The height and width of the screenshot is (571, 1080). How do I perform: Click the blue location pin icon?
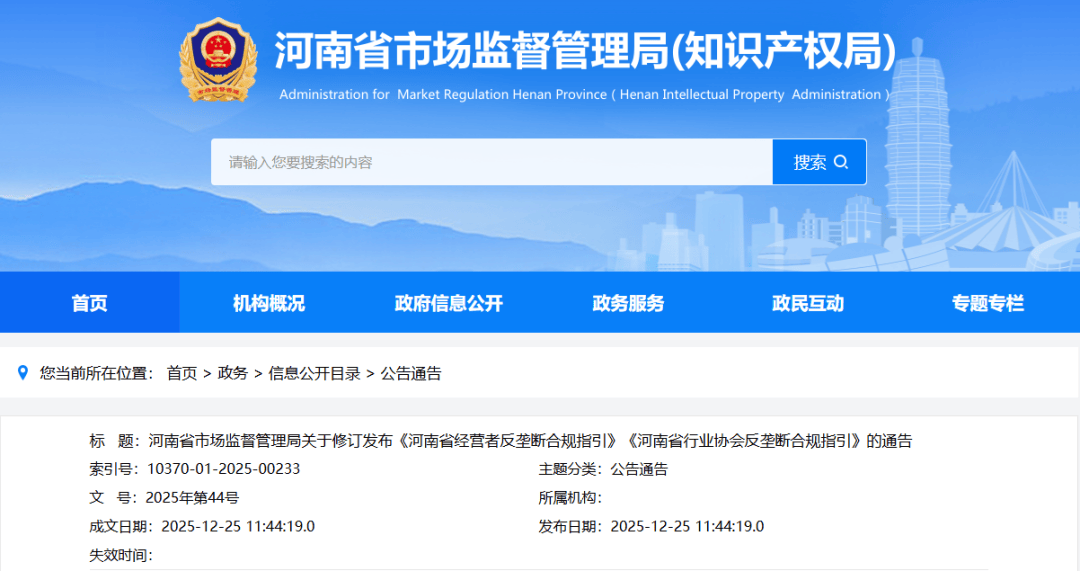(x=23, y=373)
